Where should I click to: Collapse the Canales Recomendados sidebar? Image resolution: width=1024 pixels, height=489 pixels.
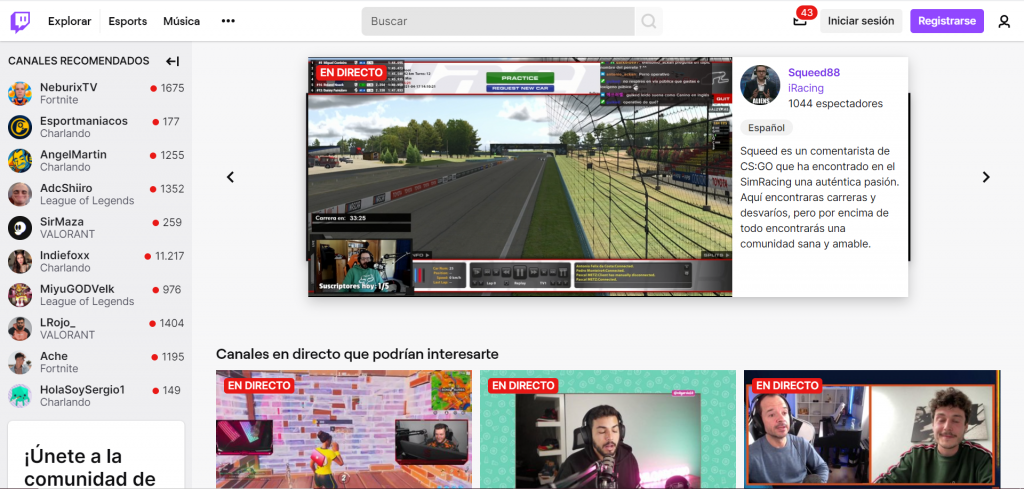pos(172,61)
